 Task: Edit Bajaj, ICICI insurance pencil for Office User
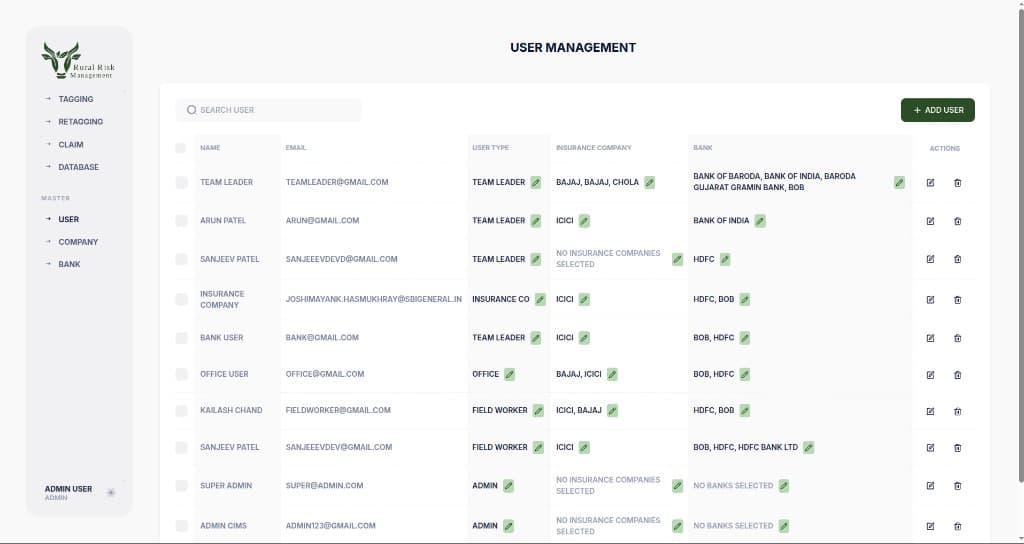612,374
